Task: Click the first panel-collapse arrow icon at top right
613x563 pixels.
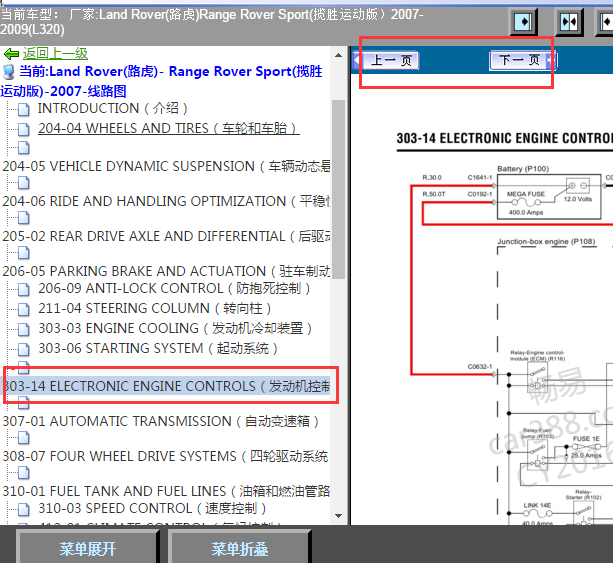Action: [x=523, y=22]
